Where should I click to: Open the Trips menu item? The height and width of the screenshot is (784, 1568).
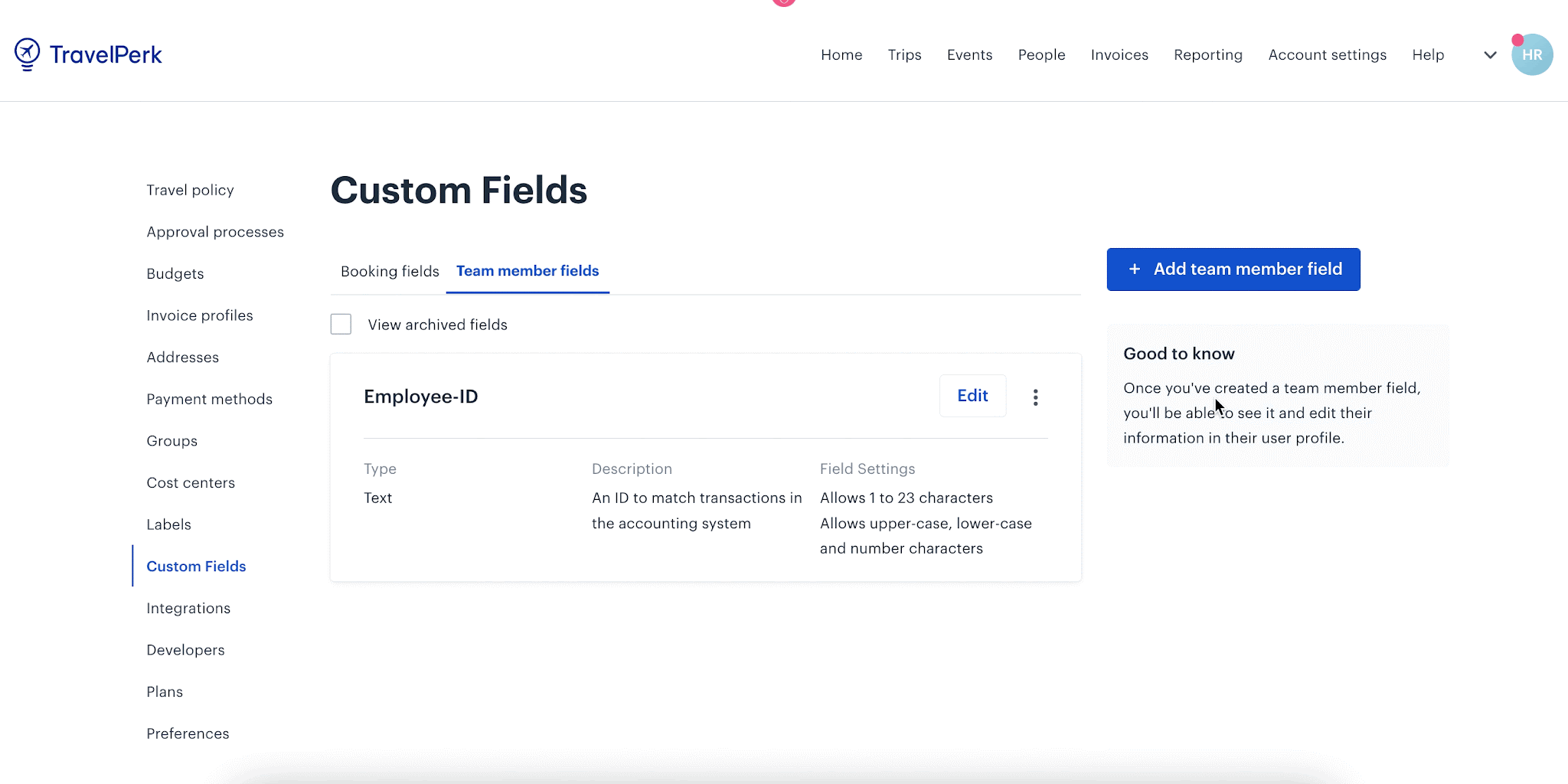coord(904,55)
